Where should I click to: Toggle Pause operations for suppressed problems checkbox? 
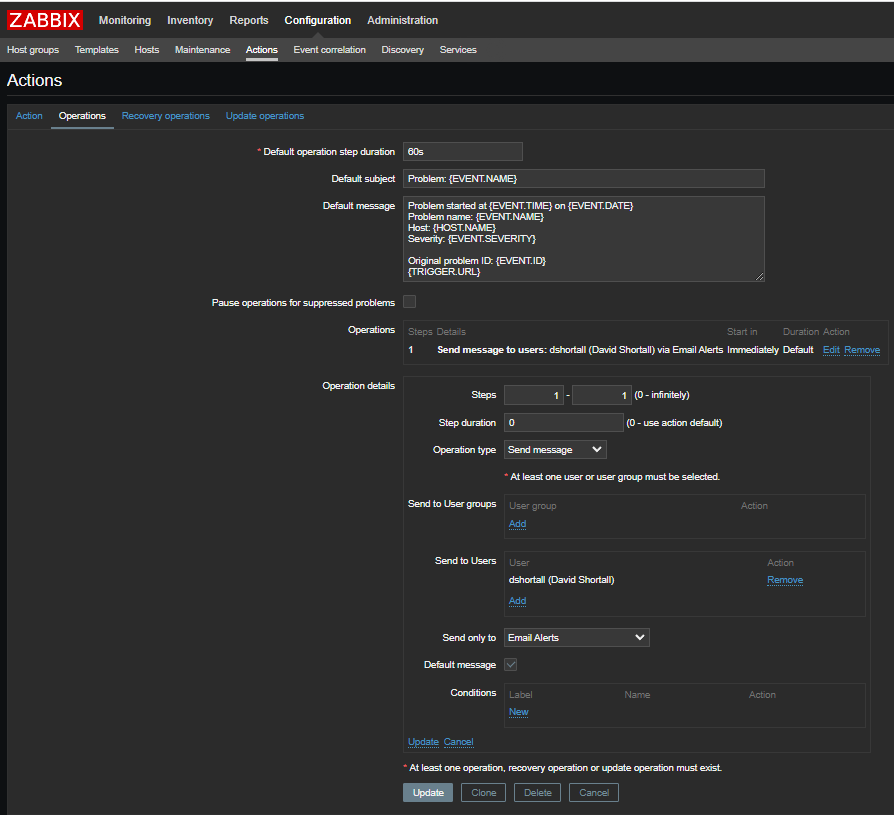409,302
